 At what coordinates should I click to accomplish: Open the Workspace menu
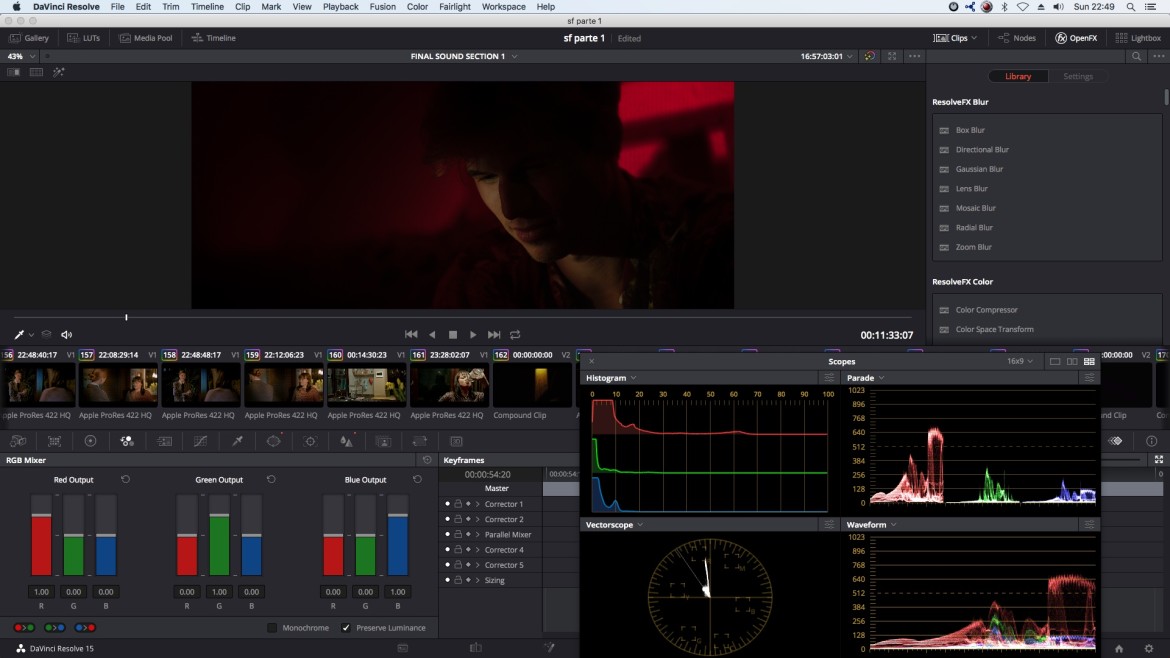504,7
